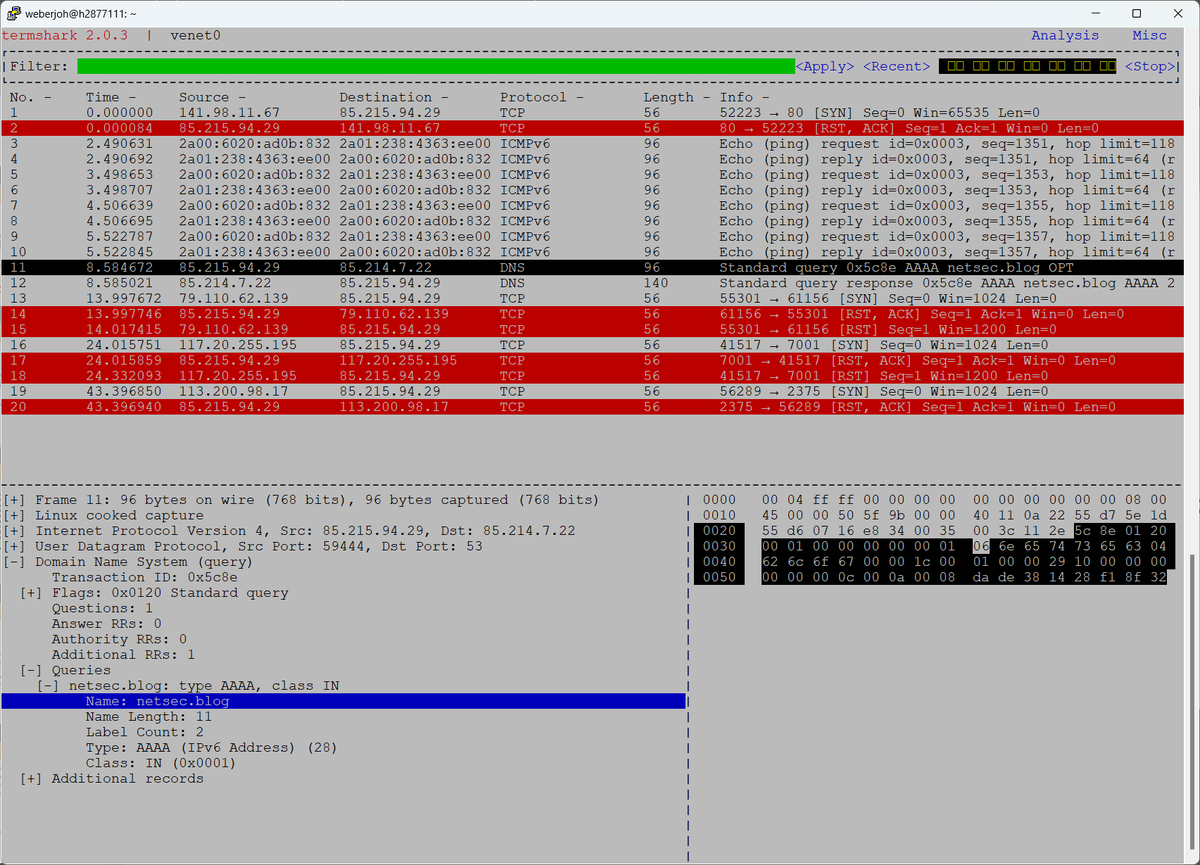Select packet 20 RST, ACK to 113.200.98.17

(x=594, y=407)
